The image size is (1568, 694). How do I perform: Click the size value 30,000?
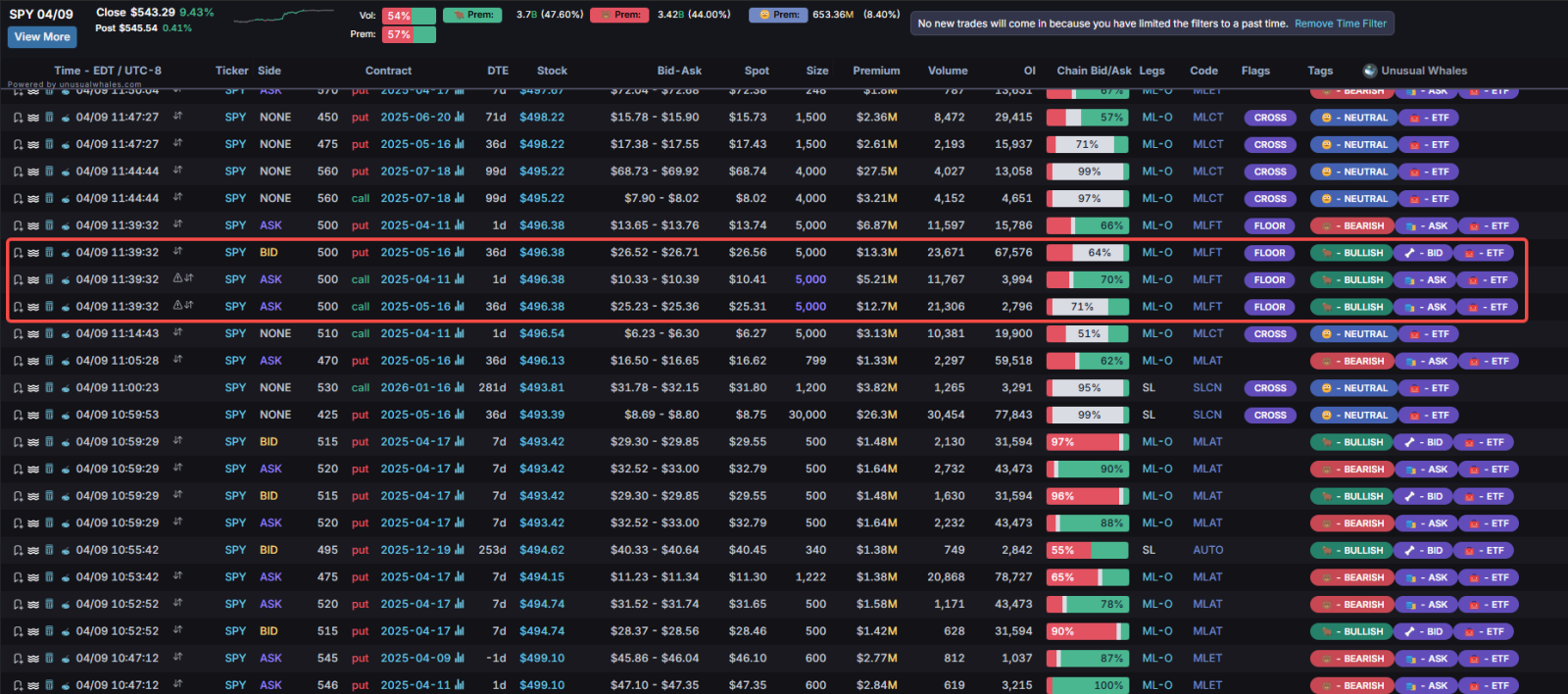coord(808,416)
